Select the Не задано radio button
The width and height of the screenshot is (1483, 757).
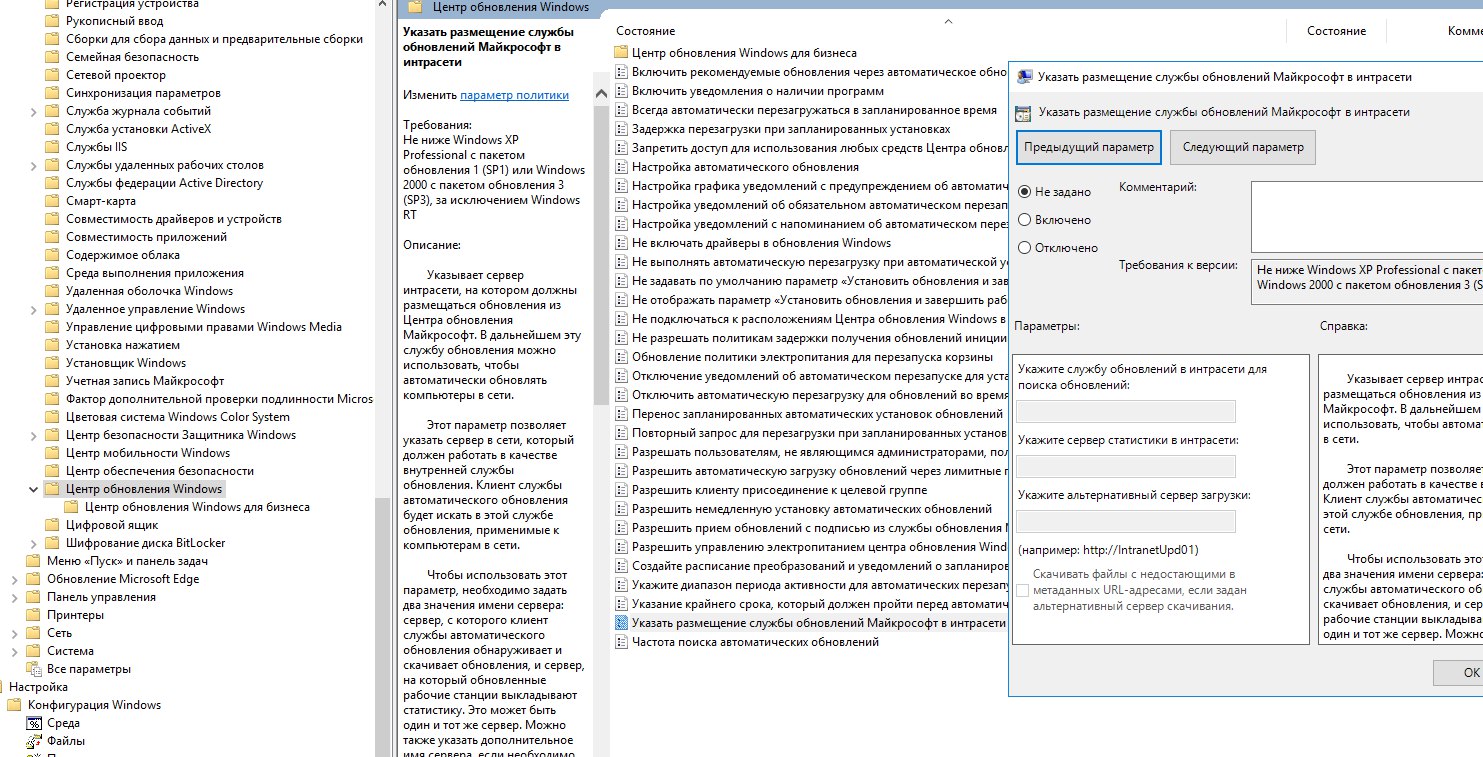coord(1024,192)
